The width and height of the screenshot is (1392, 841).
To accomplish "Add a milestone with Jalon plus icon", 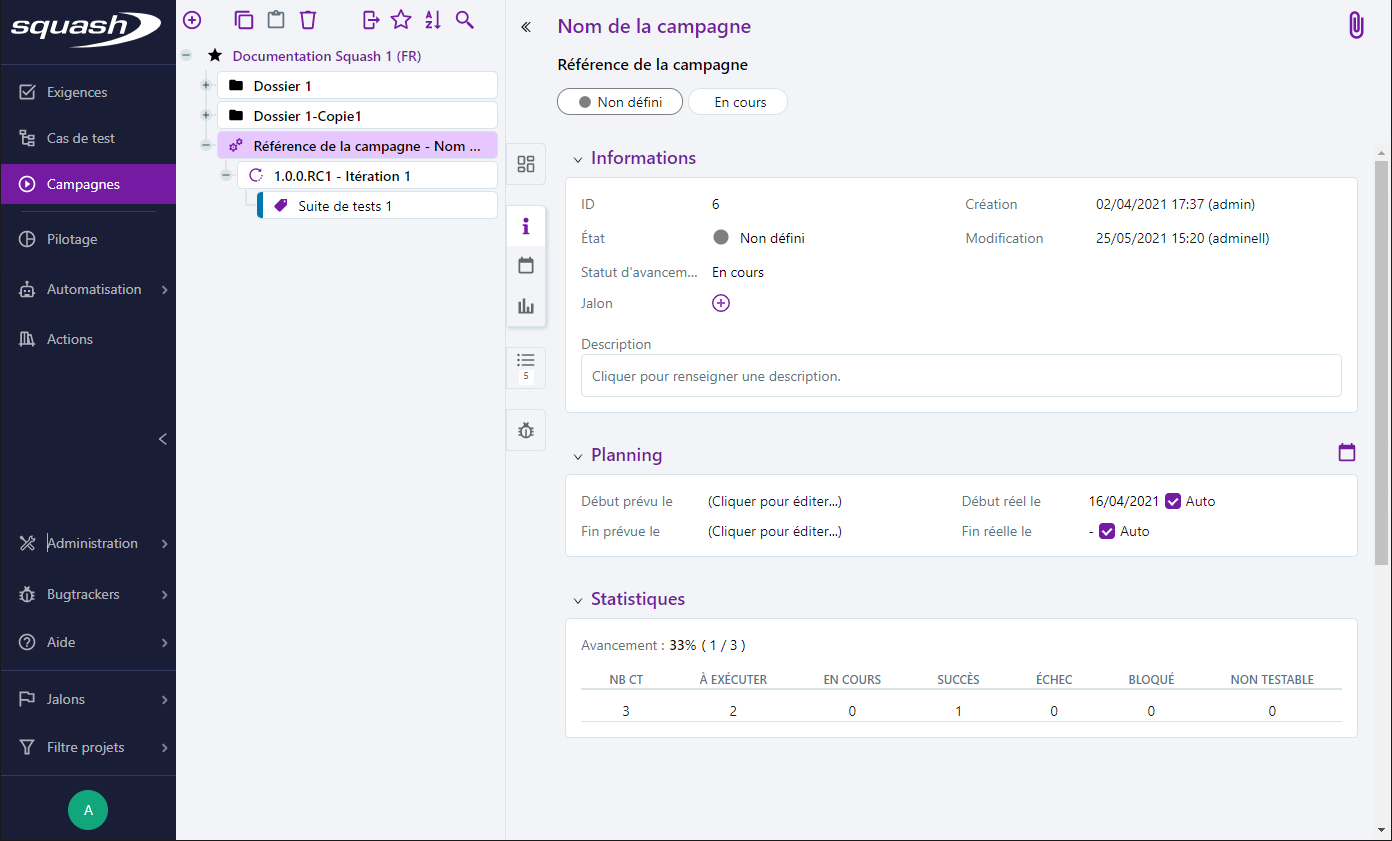I will tap(721, 303).
